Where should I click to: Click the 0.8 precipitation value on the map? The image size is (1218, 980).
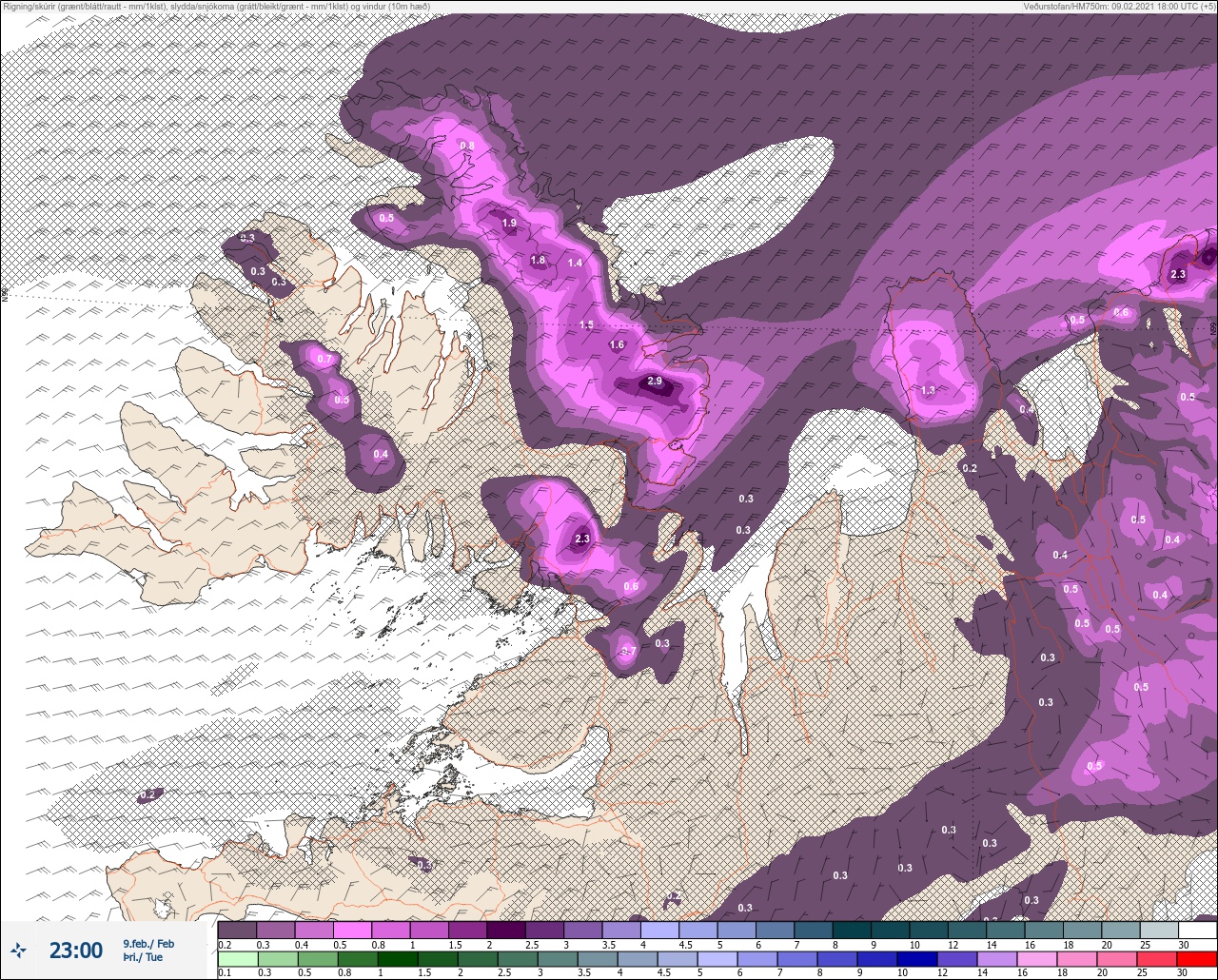point(467,146)
